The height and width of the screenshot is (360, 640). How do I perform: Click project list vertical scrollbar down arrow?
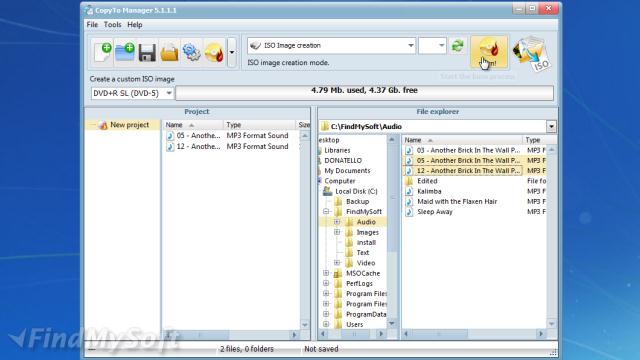[x=304, y=325]
